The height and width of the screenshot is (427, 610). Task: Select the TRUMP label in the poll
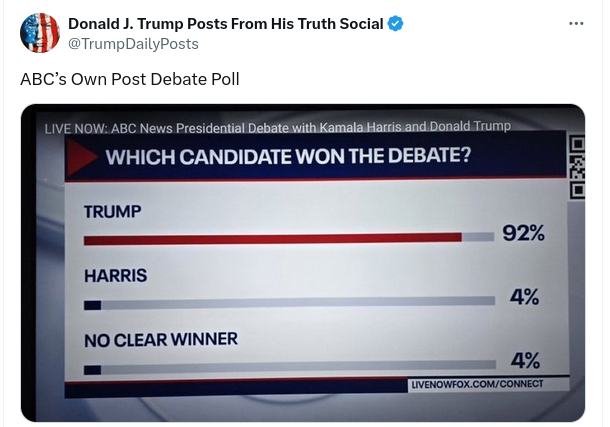click(x=113, y=213)
